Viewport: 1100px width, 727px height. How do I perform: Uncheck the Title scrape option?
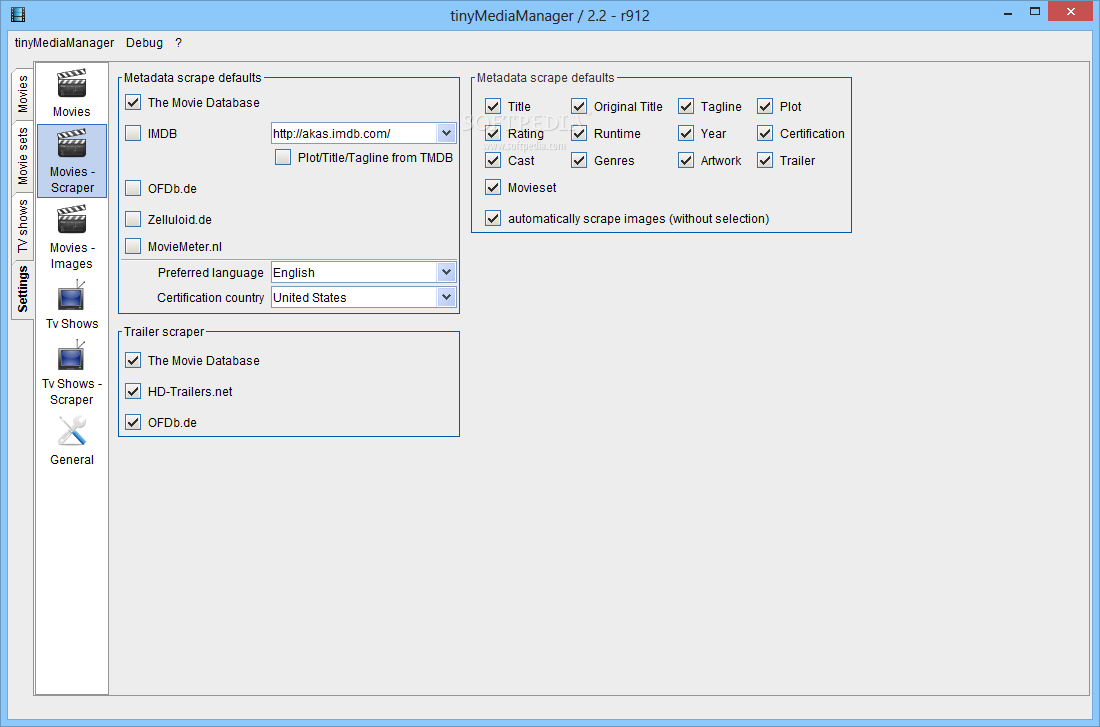coord(493,107)
